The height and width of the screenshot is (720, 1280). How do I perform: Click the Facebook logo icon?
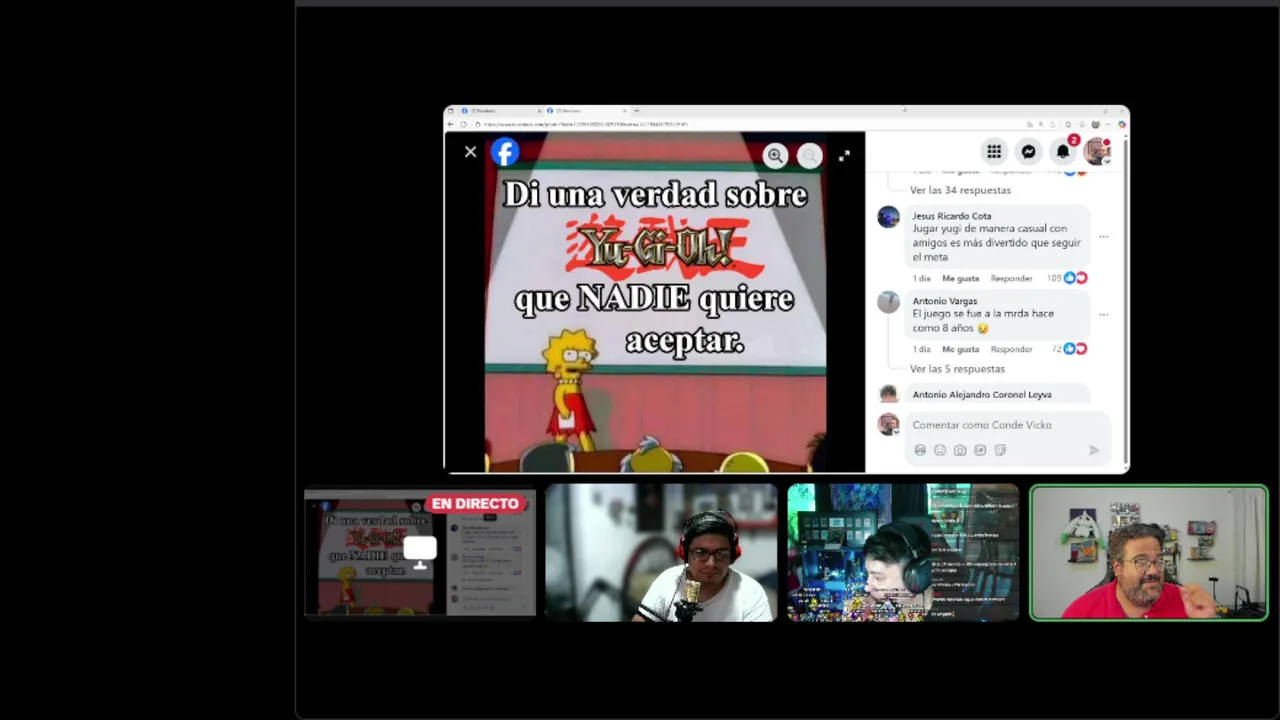505,152
